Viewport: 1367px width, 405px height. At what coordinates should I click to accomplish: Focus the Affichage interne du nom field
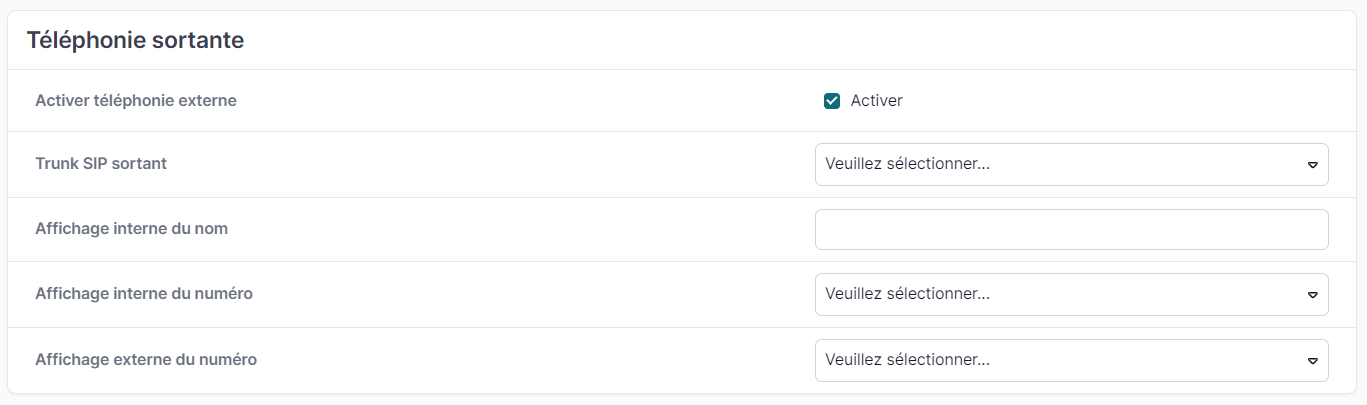(1072, 229)
